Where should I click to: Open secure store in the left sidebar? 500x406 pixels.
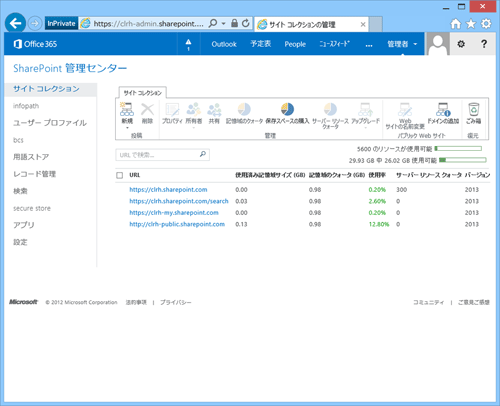pos(32,208)
